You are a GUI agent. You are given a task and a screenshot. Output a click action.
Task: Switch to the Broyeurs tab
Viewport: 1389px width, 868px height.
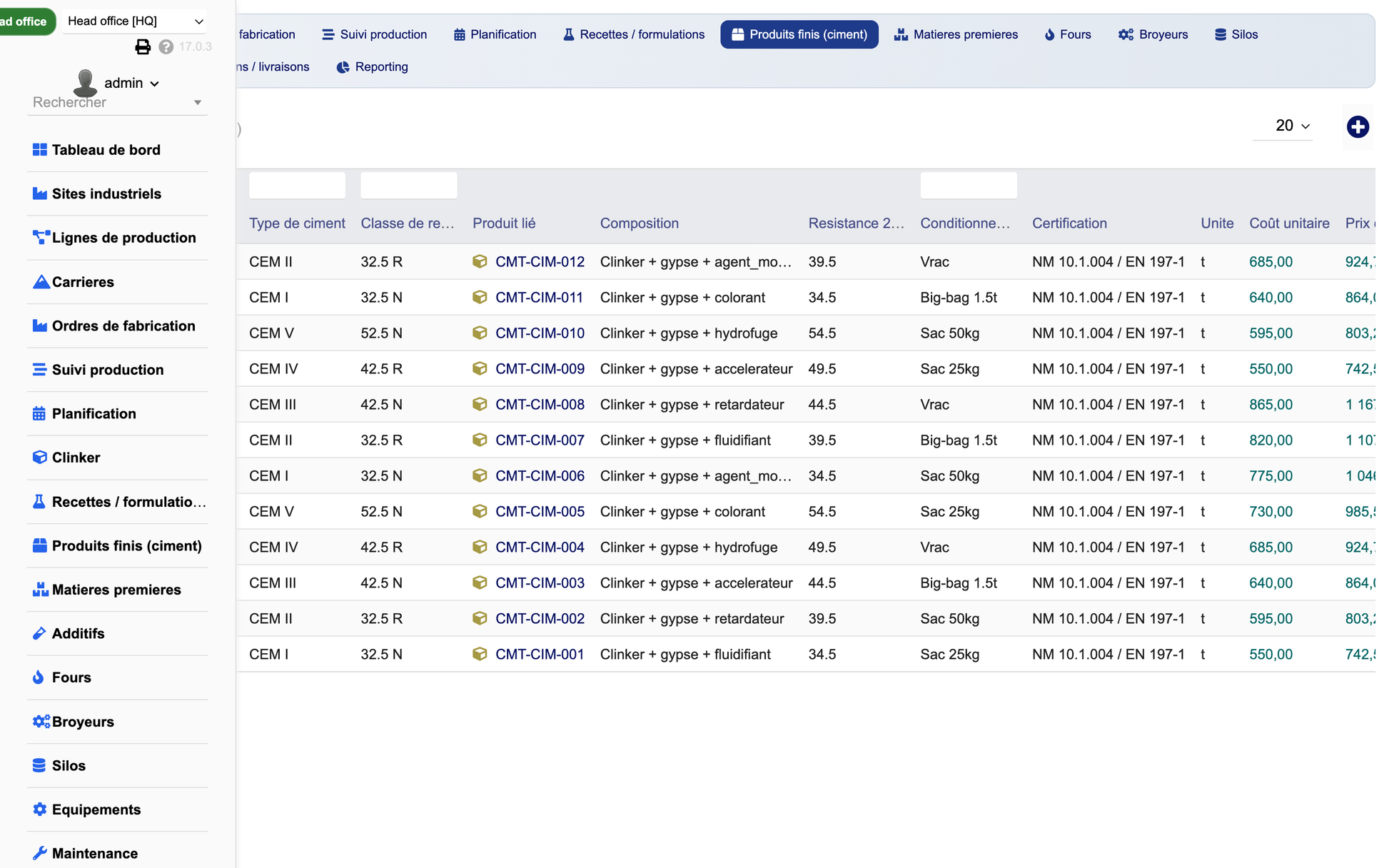click(1153, 35)
